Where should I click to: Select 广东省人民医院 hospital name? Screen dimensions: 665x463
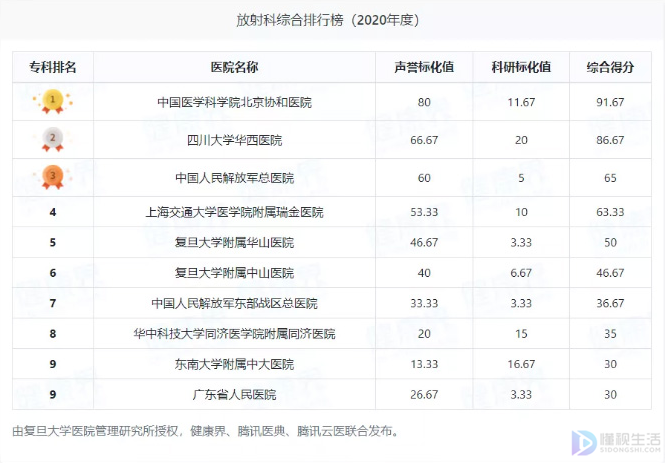tap(234, 395)
